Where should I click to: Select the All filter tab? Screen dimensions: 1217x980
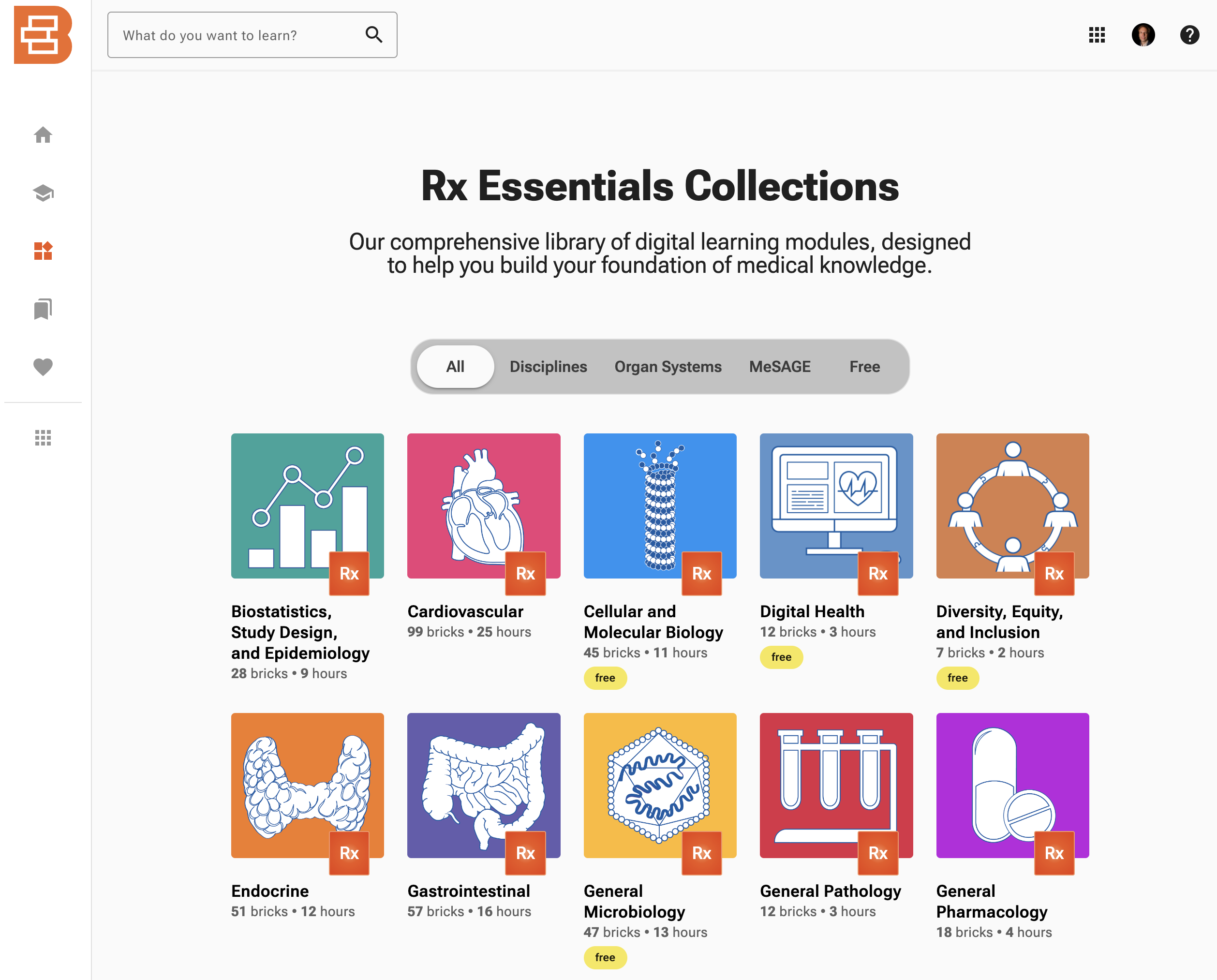pyautogui.click(x=455, y=367)
